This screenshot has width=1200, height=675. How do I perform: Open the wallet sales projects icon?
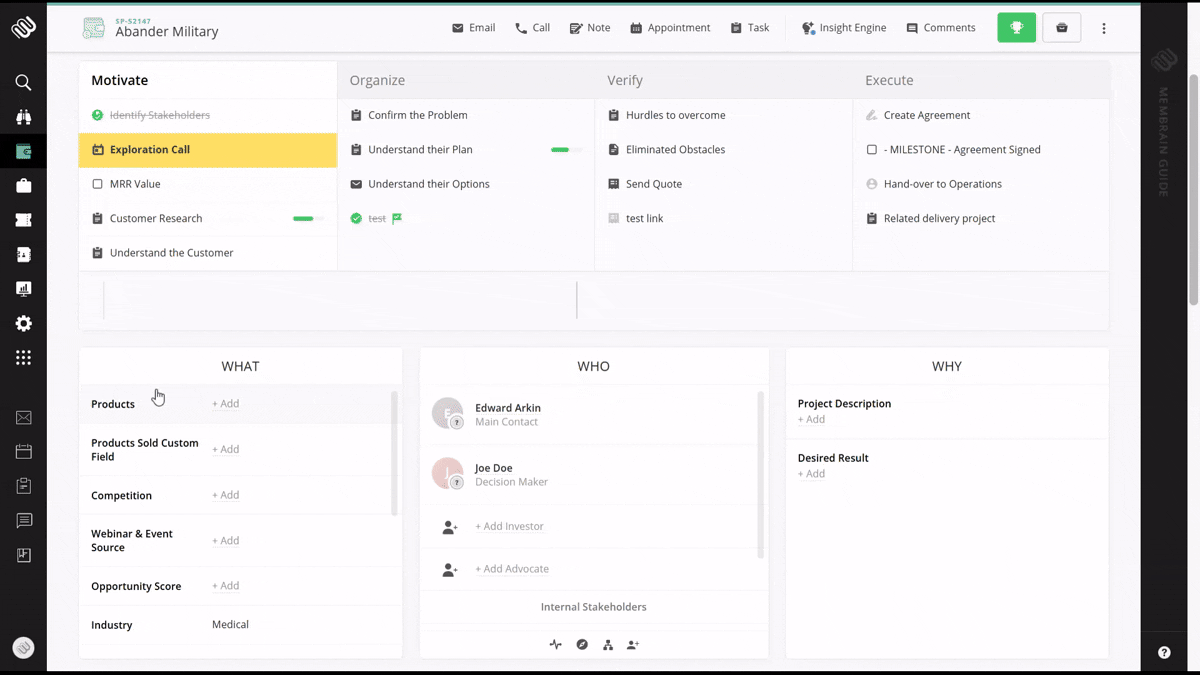click(x=23, y=152)
